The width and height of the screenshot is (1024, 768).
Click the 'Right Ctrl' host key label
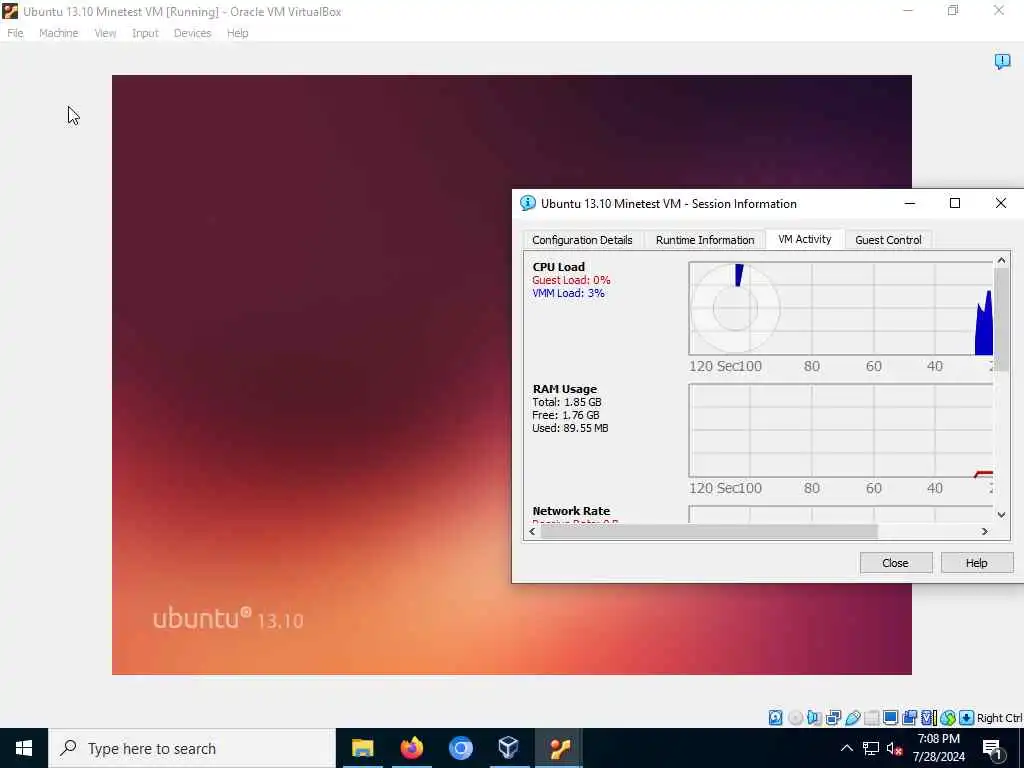(999, 718)
